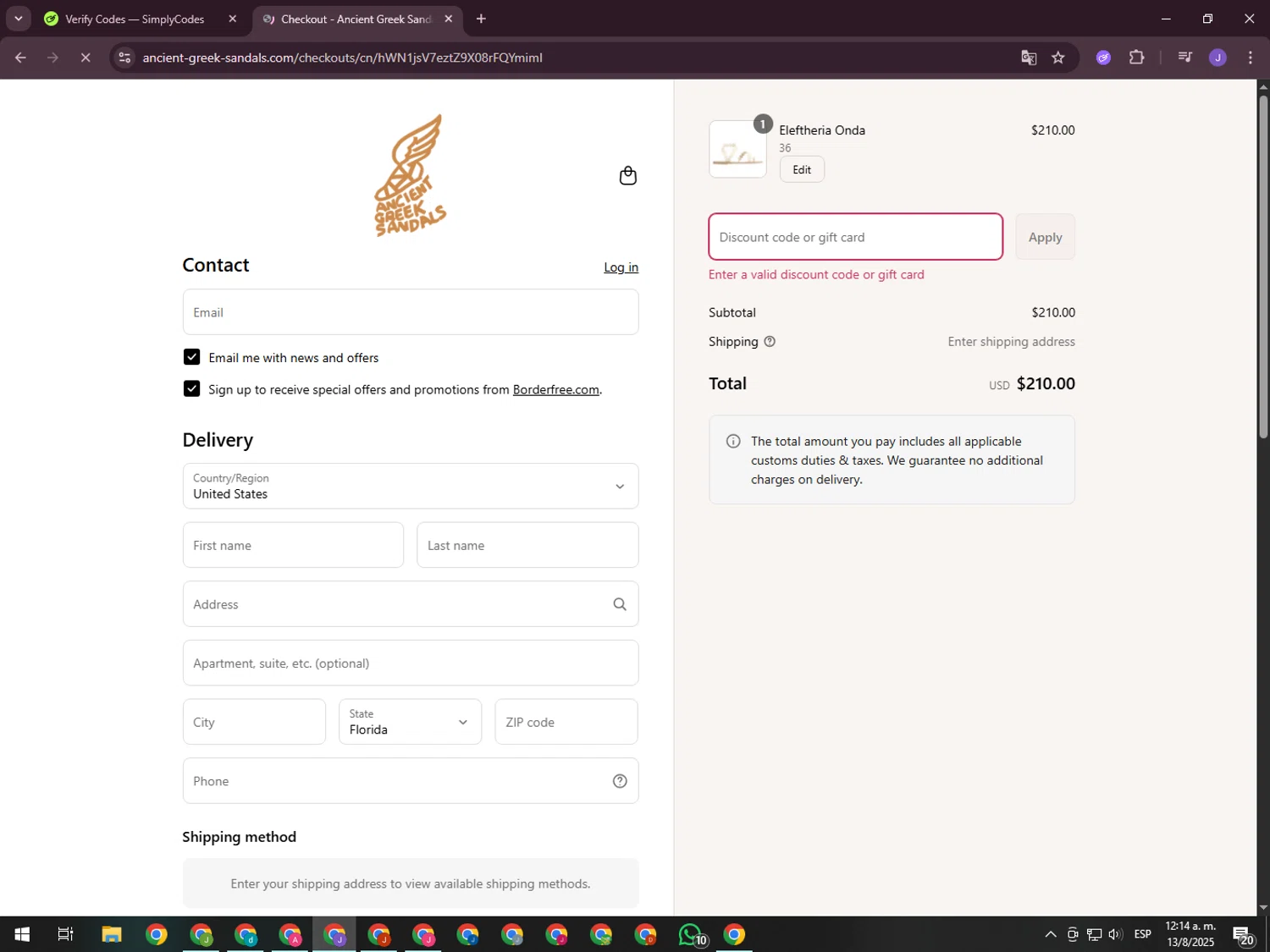
Task: Click the address search magnifier icon
Action: coord(620,604)
